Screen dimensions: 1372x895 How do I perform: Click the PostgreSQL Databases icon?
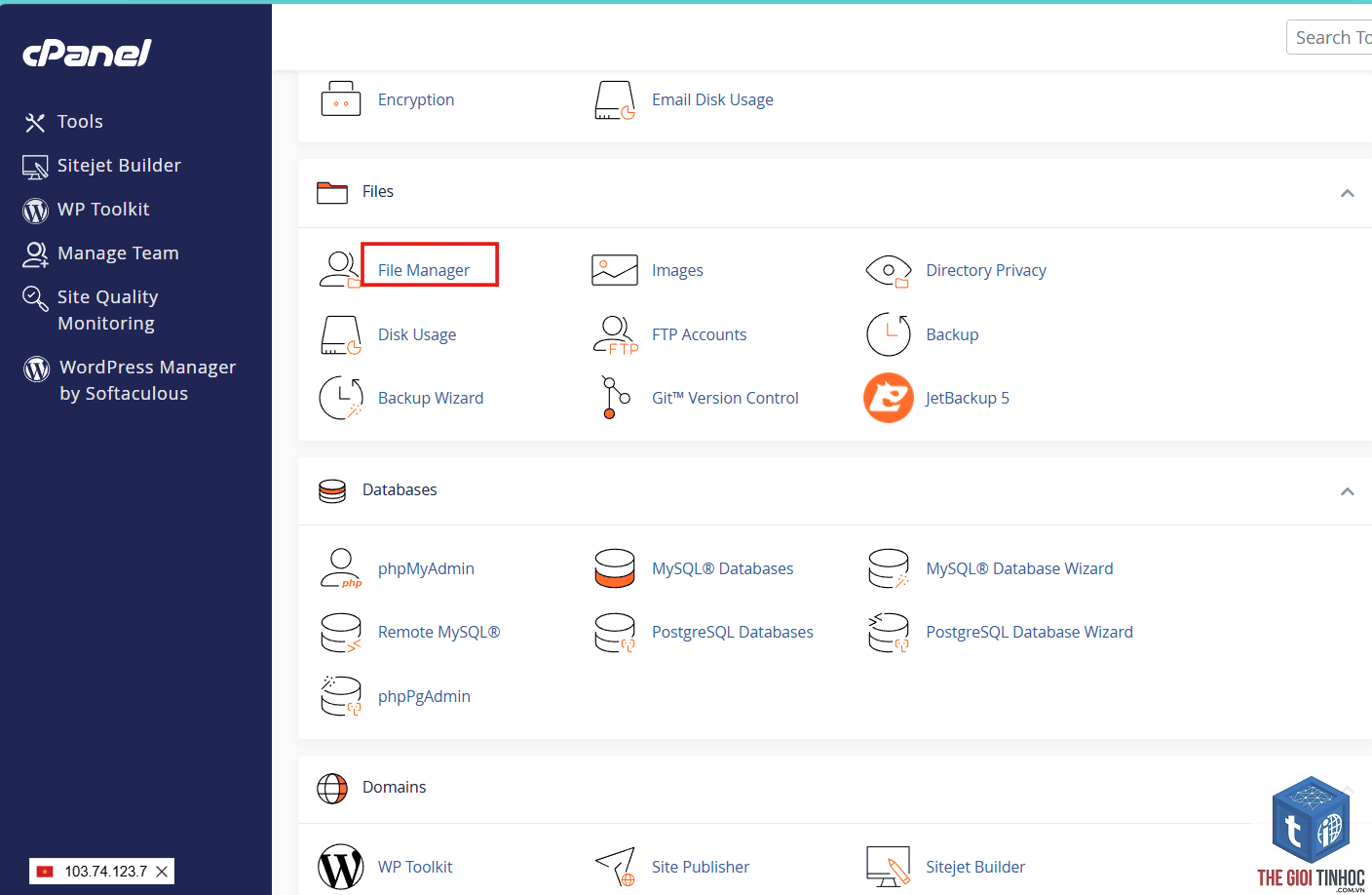click(x=615, y=633)
